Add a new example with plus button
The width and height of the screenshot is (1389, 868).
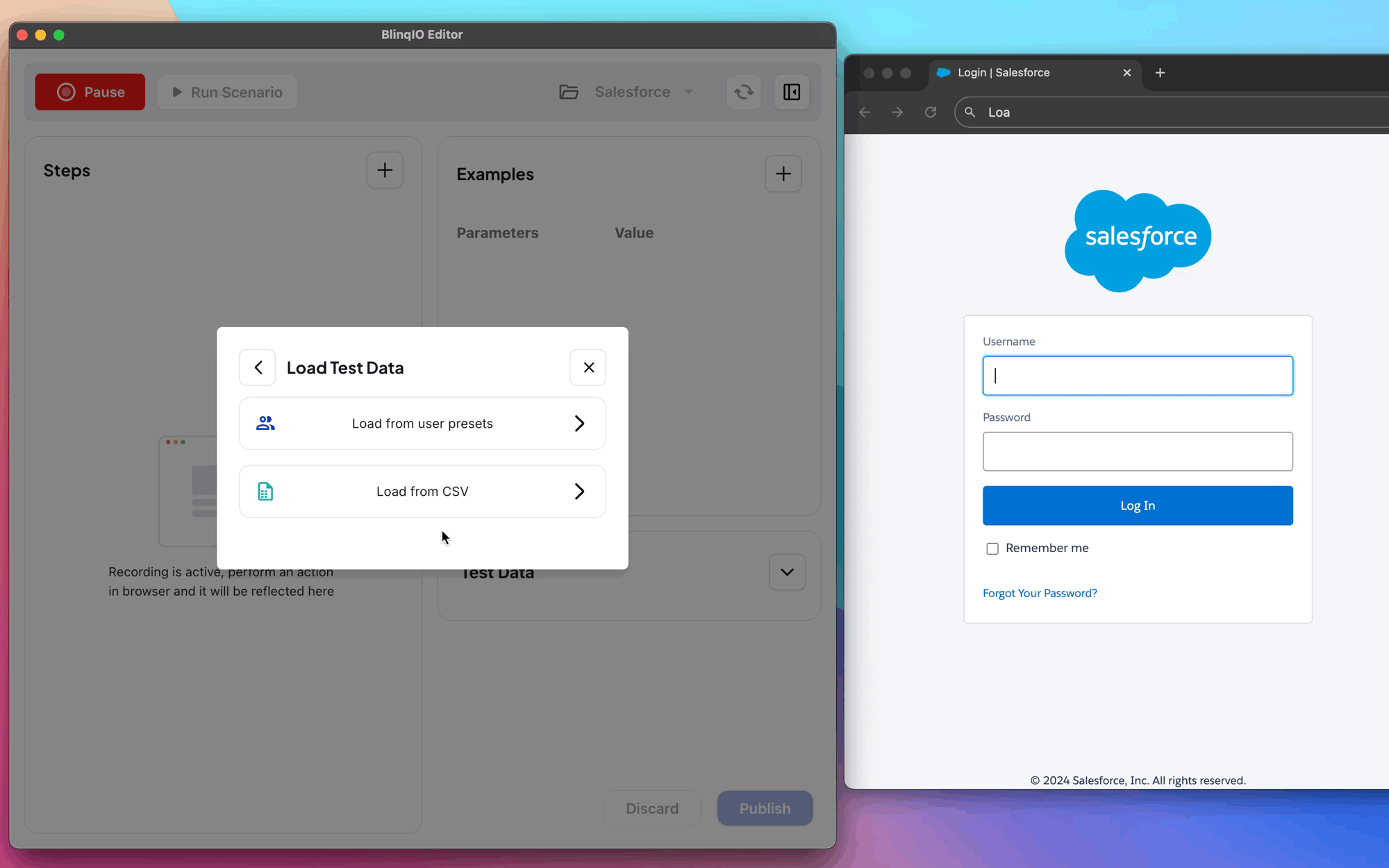[x=783, y=174]
